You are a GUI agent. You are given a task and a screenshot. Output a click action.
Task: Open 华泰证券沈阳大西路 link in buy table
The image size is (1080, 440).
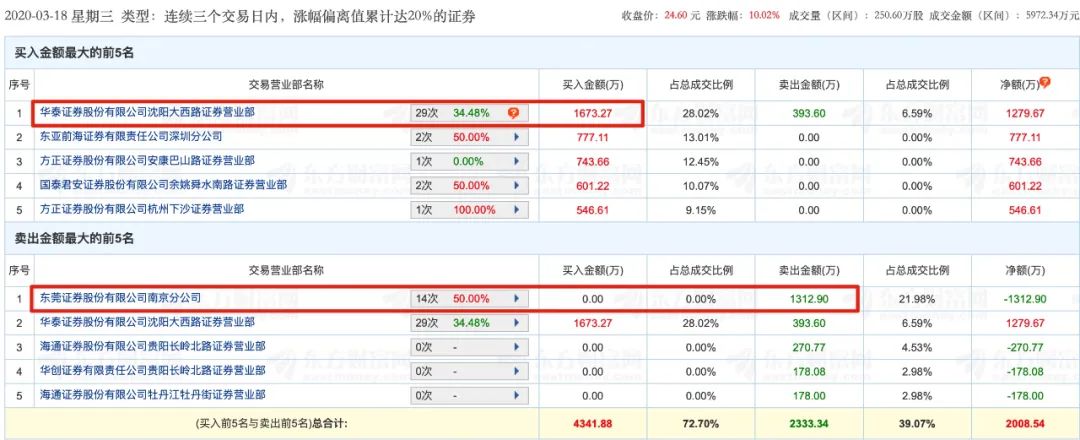[147, 112]
